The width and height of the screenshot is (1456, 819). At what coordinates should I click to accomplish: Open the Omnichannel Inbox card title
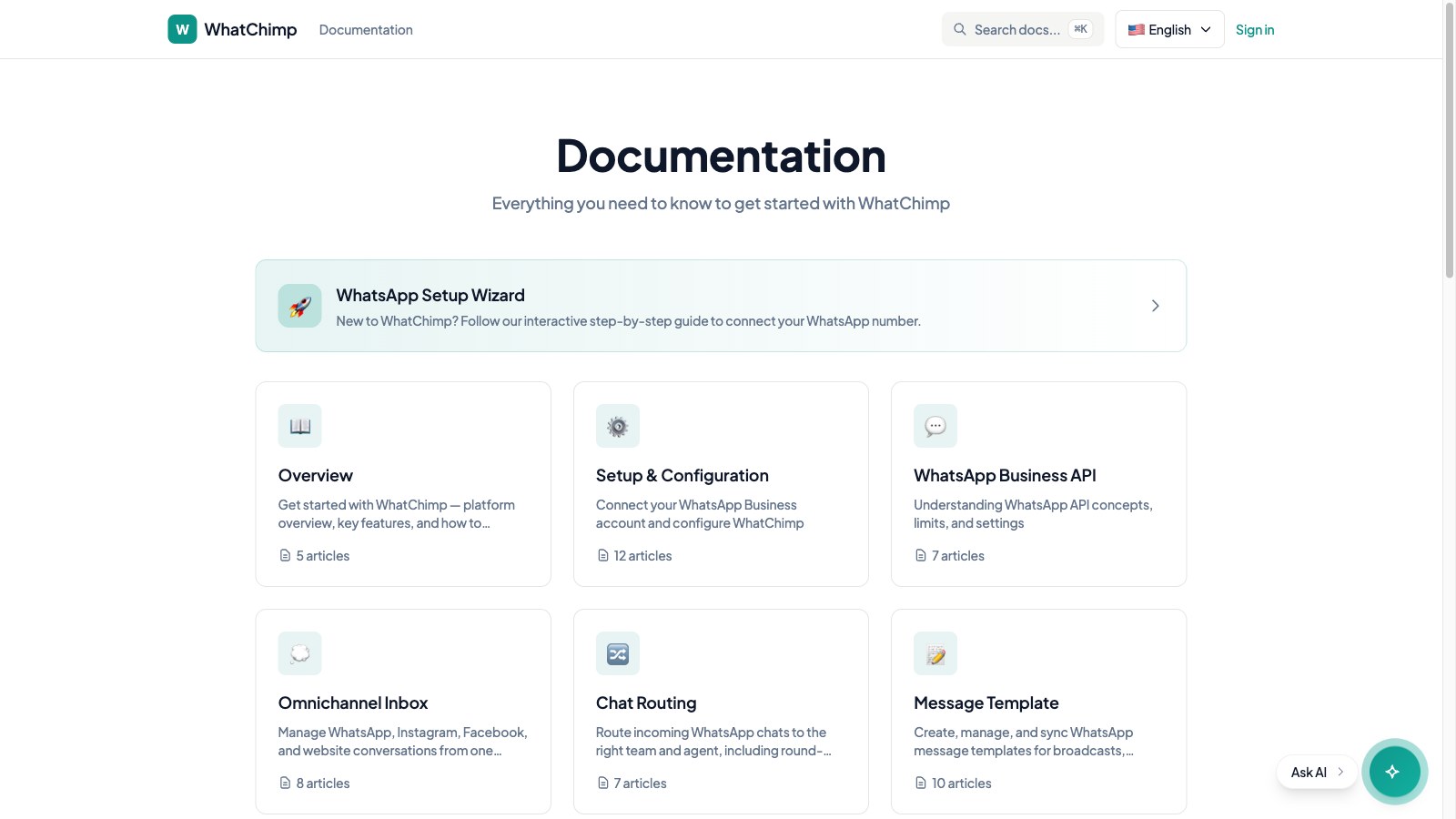click(353, 703)
